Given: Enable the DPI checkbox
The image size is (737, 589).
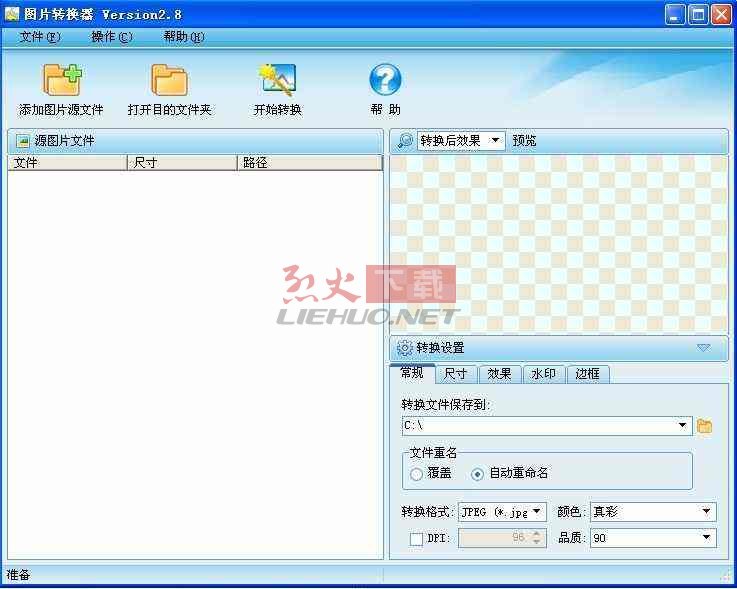Looking at the screenshot, I should point(416,538).
